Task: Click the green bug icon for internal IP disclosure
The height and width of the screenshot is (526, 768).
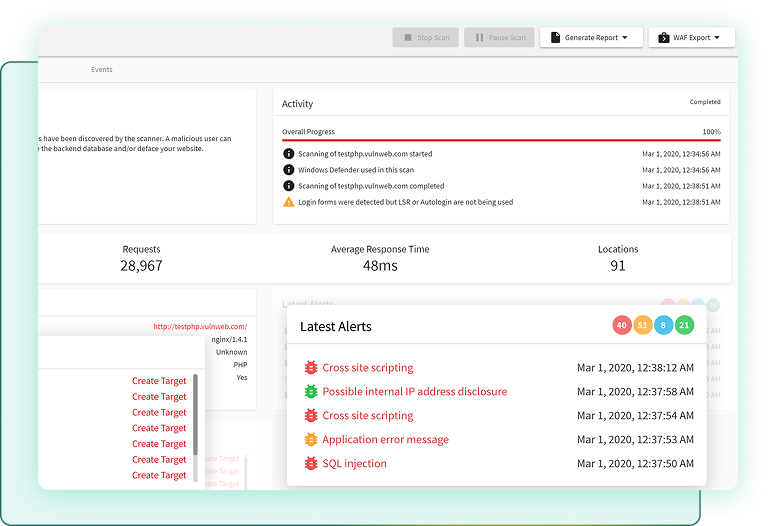Action: point(311,392)
